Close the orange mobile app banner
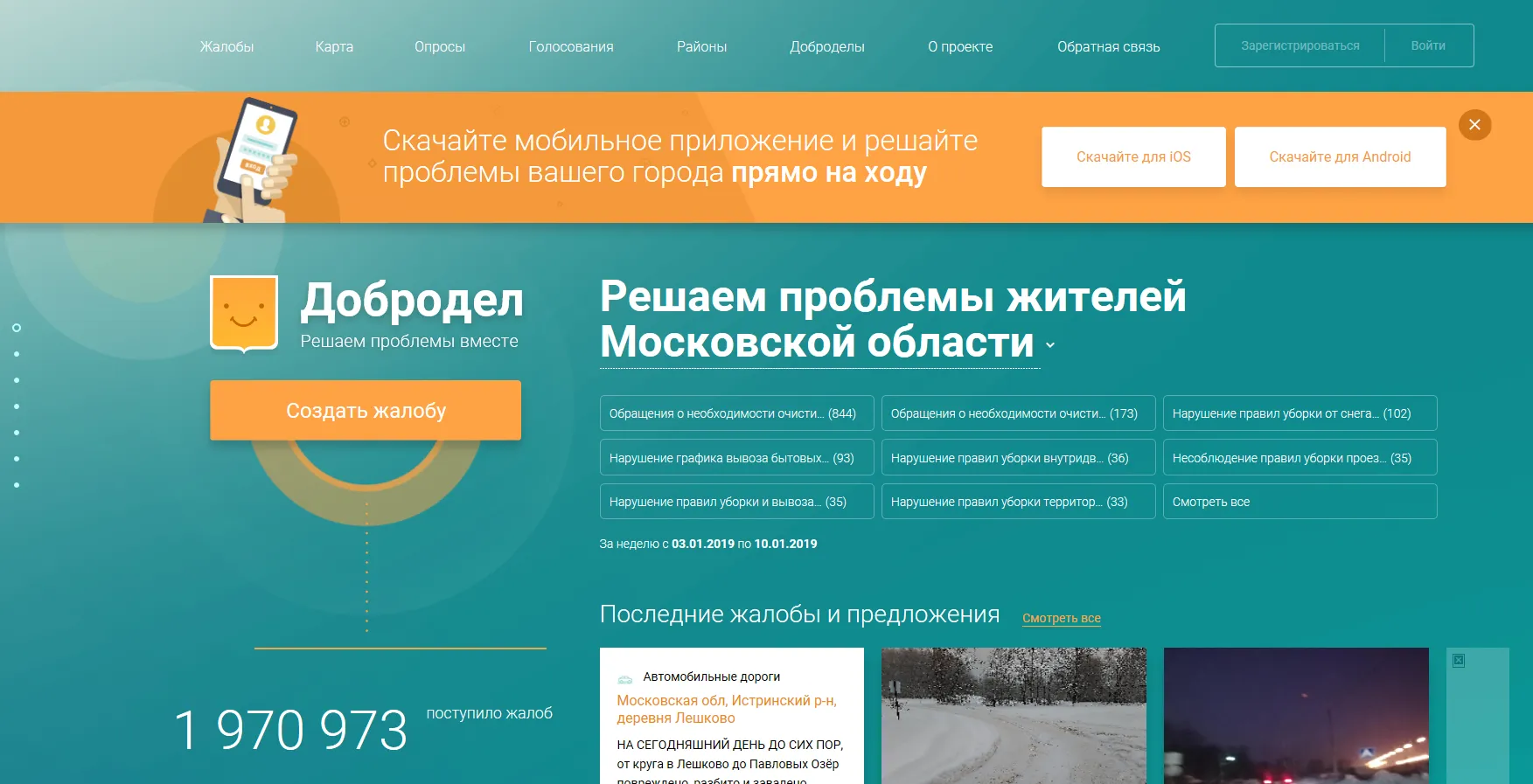This screenshot has height=784, width=1533. (1474, 125)
